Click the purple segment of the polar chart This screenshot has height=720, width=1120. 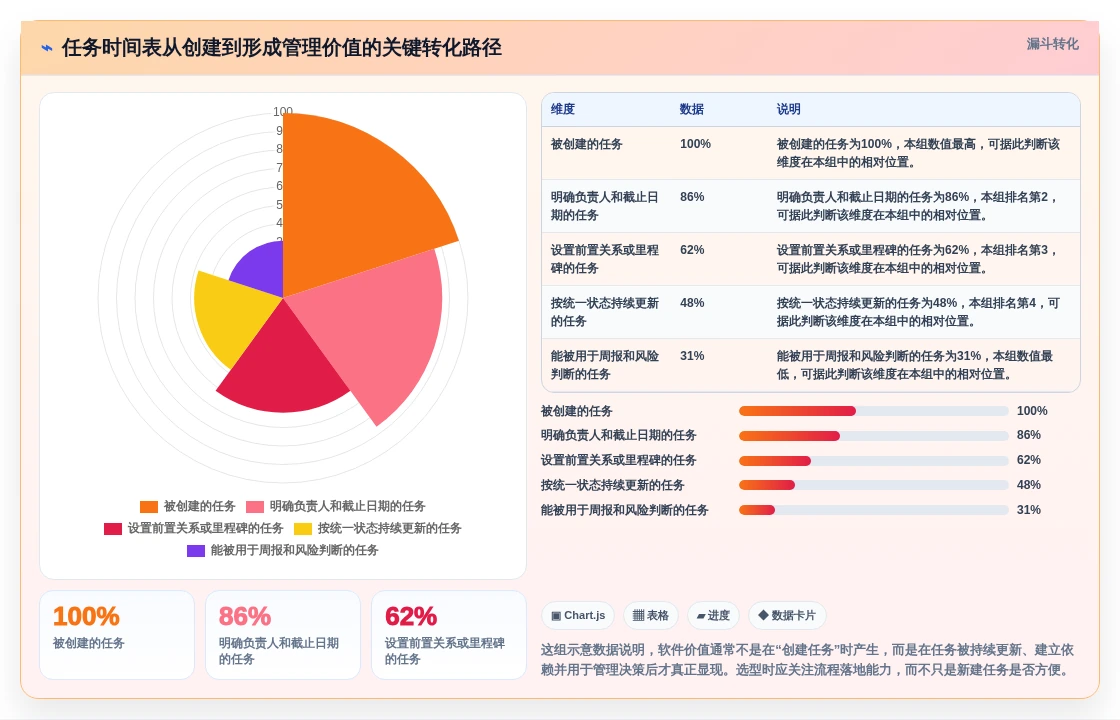(x=263, y=268)
